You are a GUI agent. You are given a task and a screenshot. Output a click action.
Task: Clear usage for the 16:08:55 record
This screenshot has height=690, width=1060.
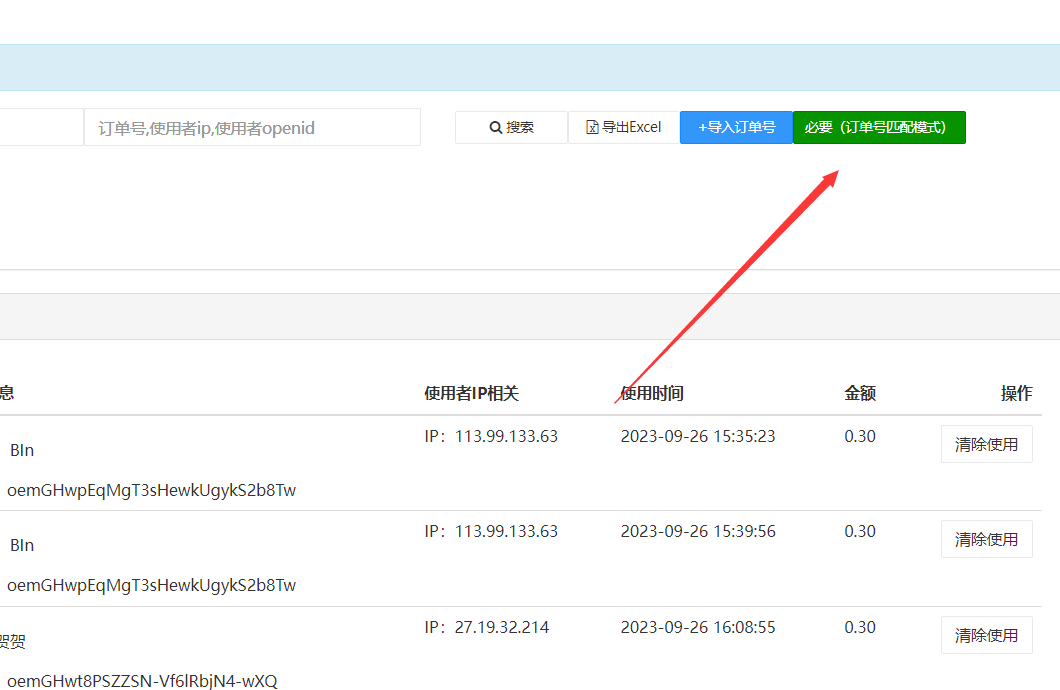tap(986, 635)
